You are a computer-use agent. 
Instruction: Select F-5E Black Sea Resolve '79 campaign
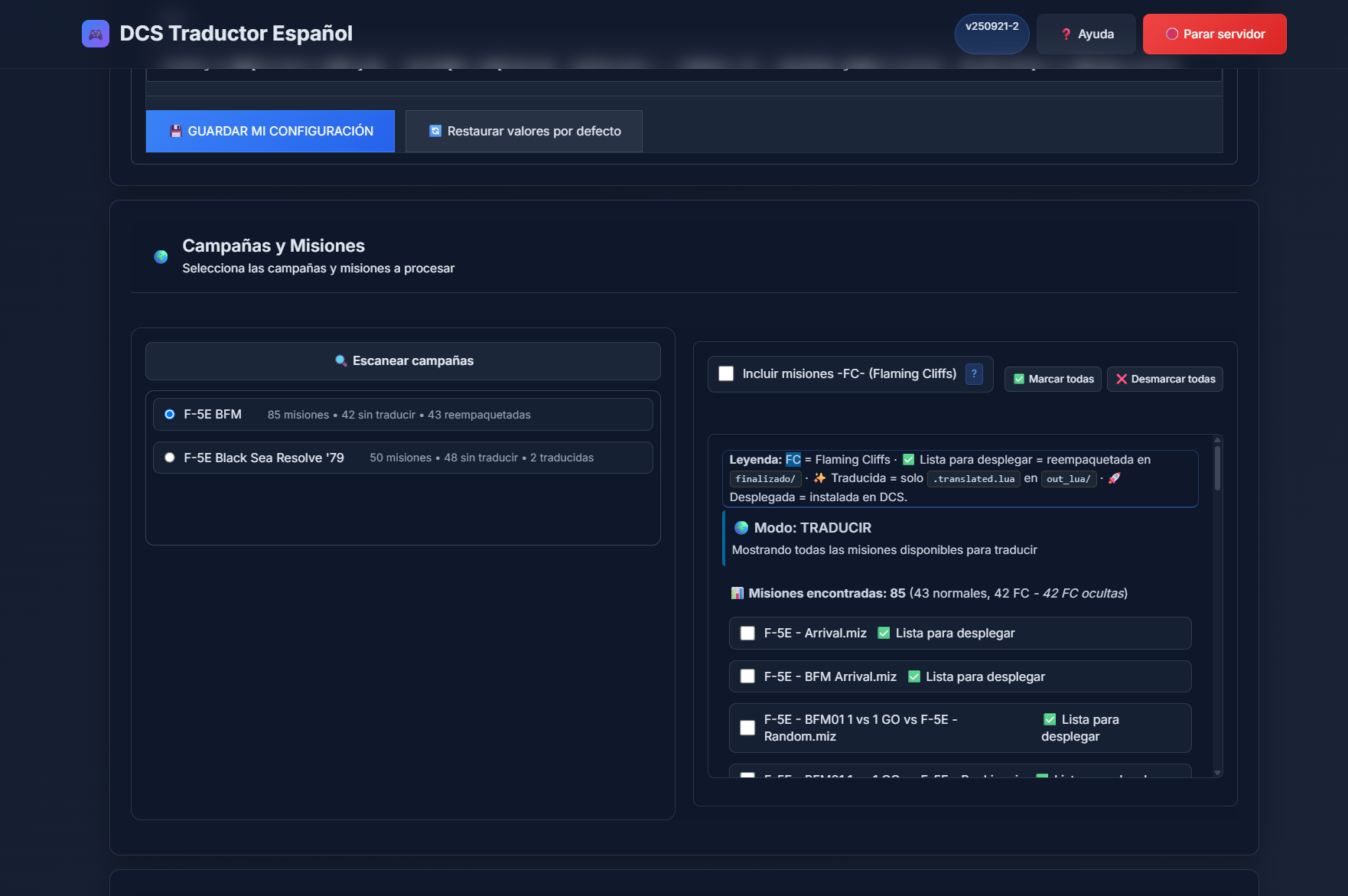click(x=170, y=458)
